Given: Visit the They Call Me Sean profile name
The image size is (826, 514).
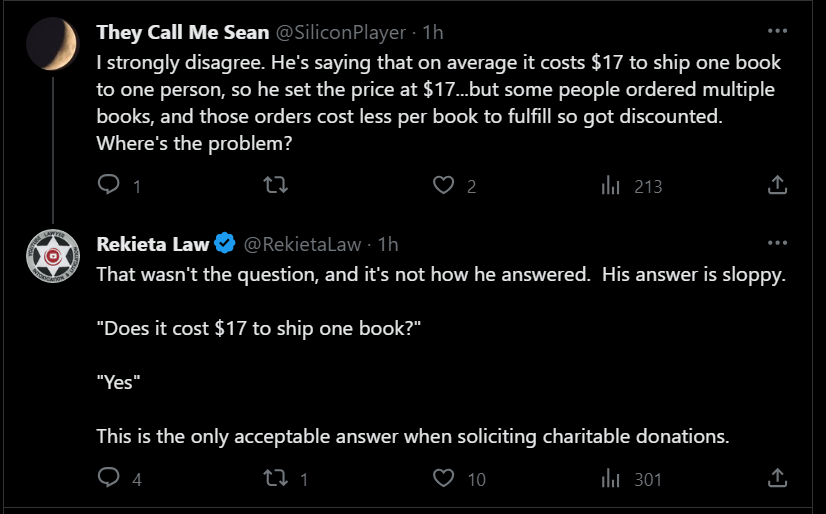Looking at the screenshot, I should [x=183, y=32].
